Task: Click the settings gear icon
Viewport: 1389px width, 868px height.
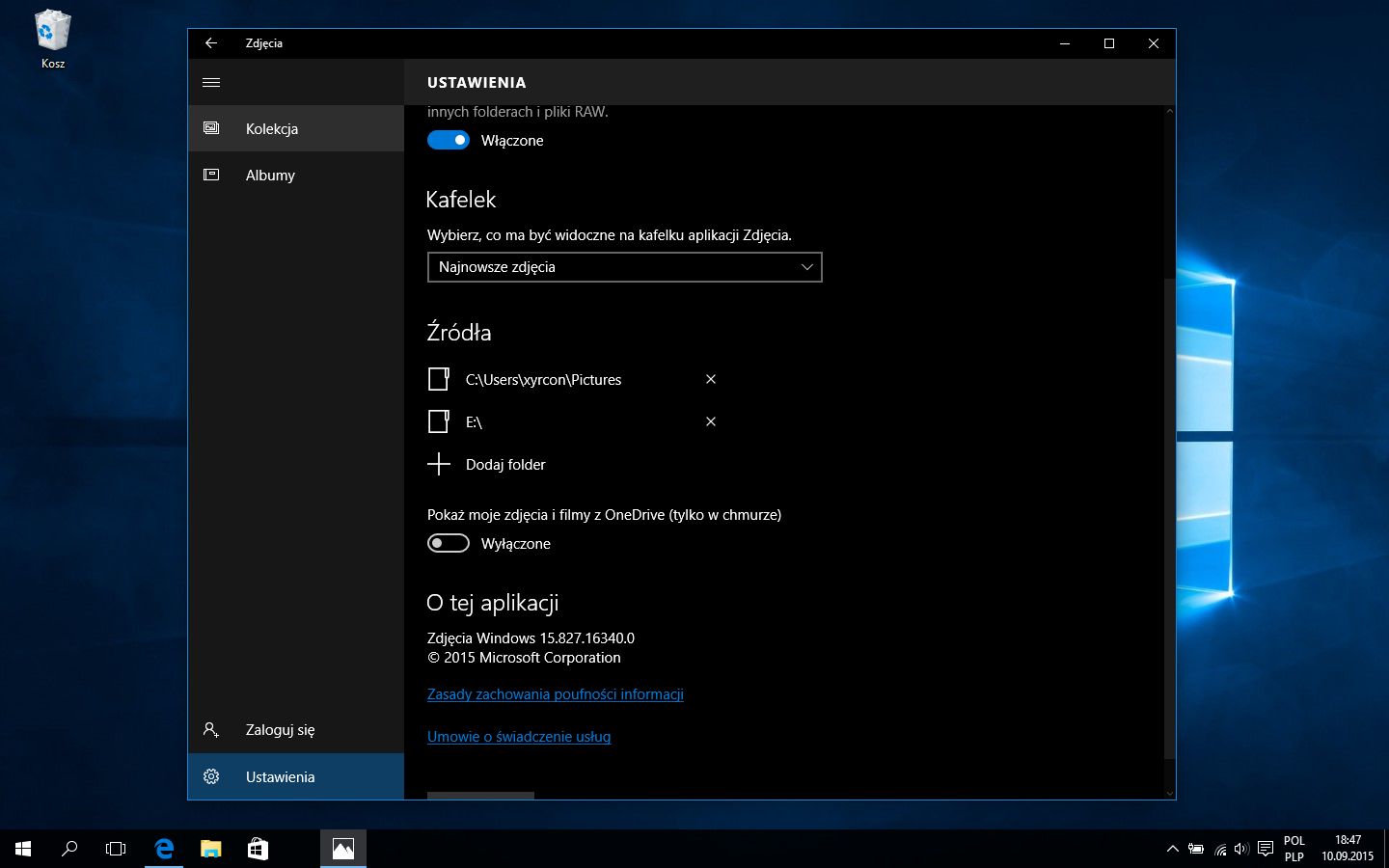Action: click(211, 776)
